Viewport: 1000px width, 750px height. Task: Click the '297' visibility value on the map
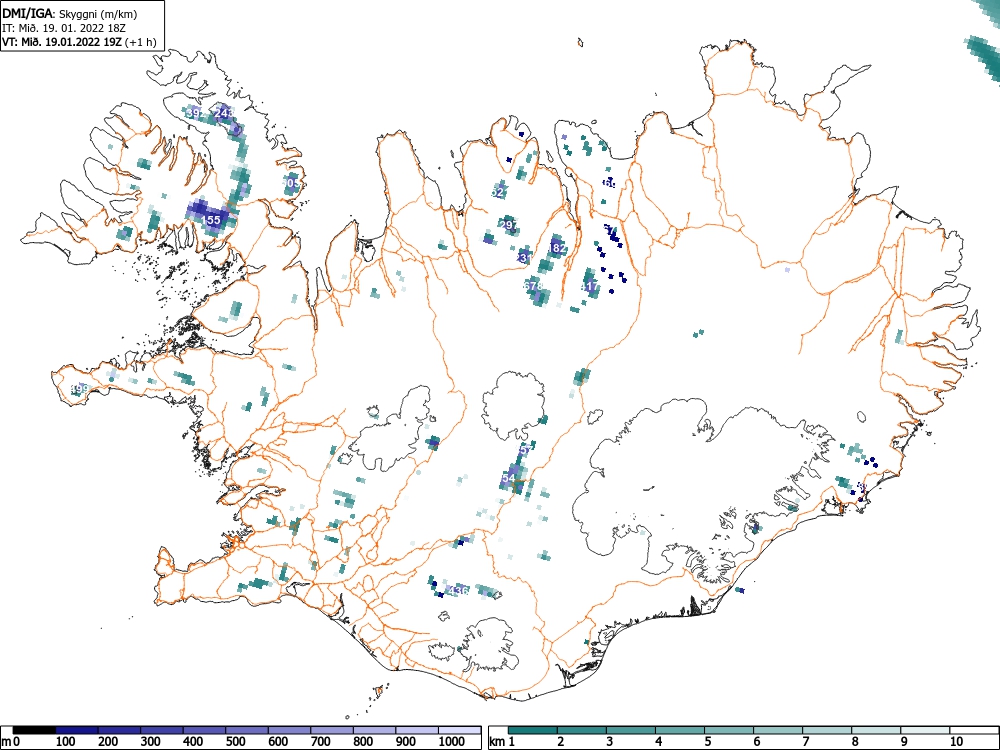pos(509,225)
